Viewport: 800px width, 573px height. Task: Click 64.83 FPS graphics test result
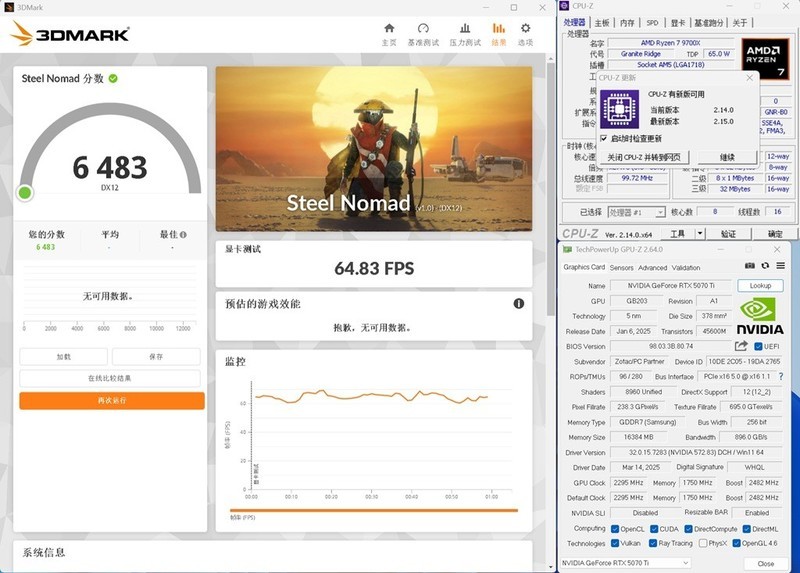tap(374, 268)
